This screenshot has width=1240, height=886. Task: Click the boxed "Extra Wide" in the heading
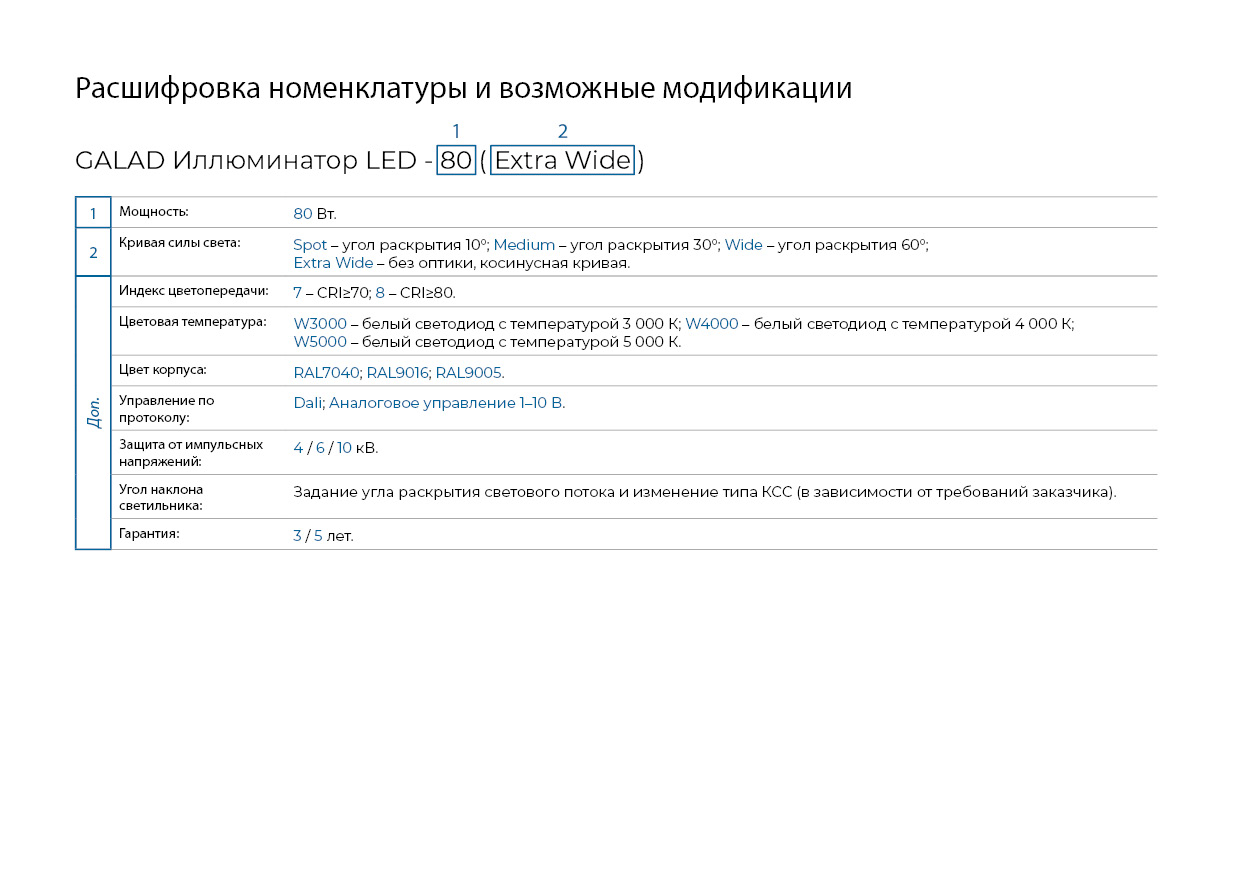[562, 160]
